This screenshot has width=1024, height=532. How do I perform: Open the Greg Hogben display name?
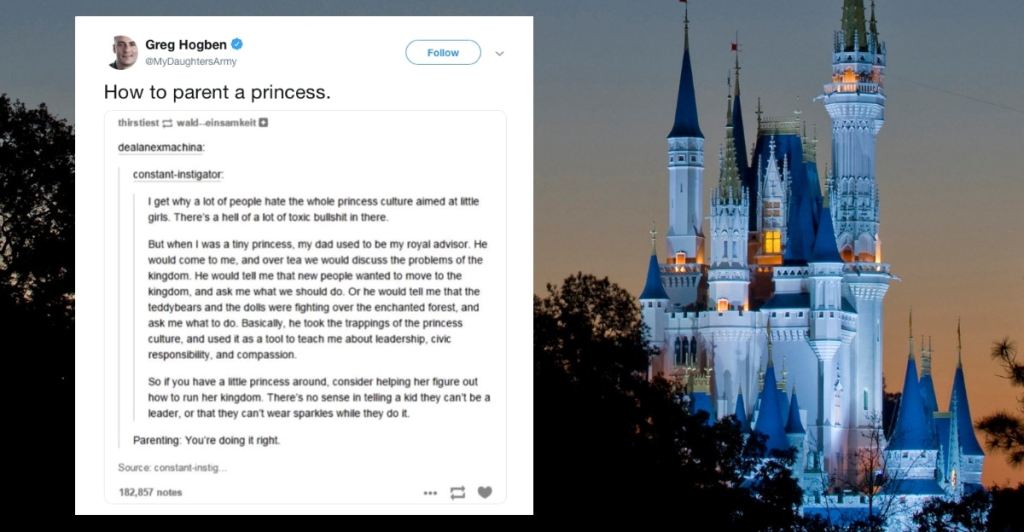click(x=187, y=45)
